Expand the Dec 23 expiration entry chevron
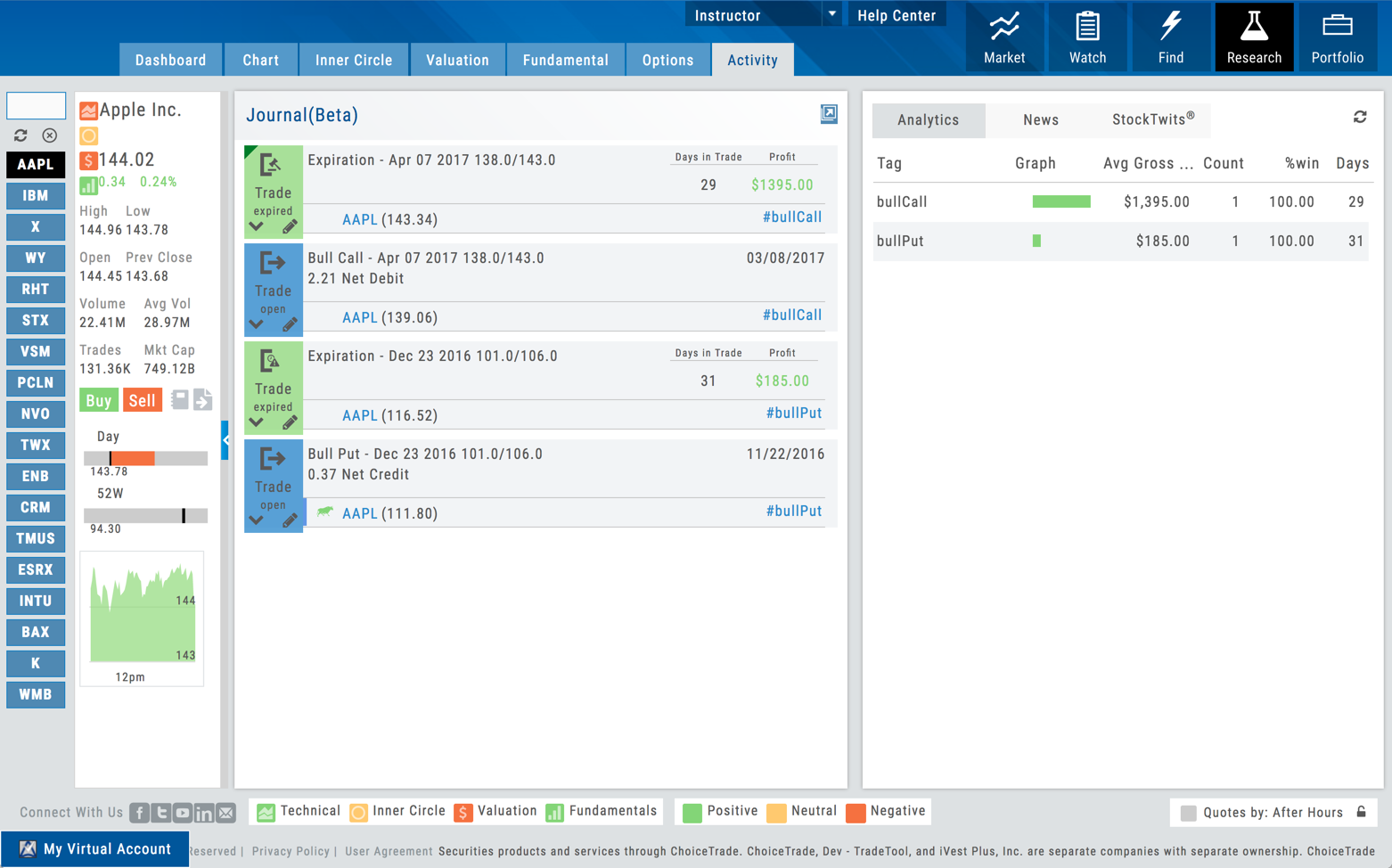The image size is (1392, 868). [257, 422]
